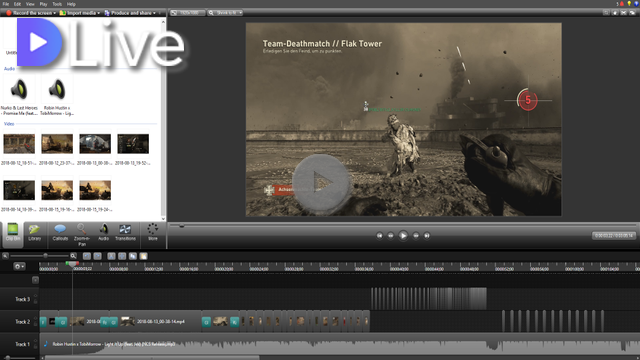This screenshot has height=360, width=640.
Task: Open editing dimensions button
Action: 187,13
